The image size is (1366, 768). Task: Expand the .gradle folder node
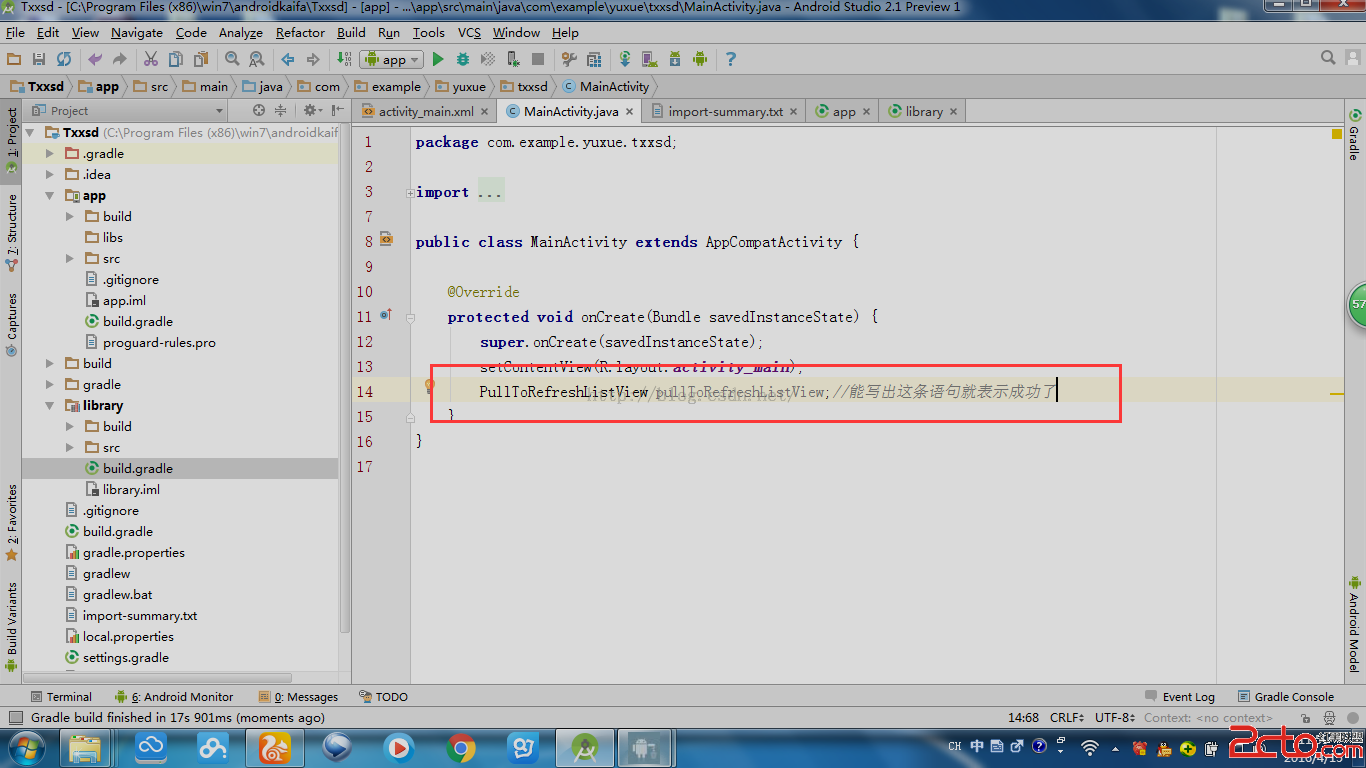tap(50, 154)
